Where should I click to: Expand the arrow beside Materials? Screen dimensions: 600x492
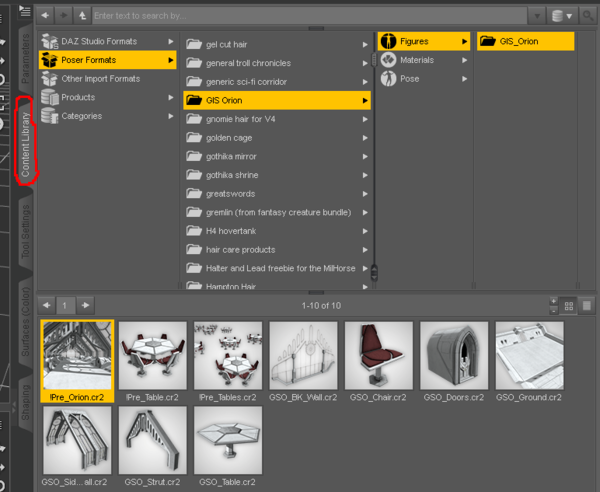point(465,60)
